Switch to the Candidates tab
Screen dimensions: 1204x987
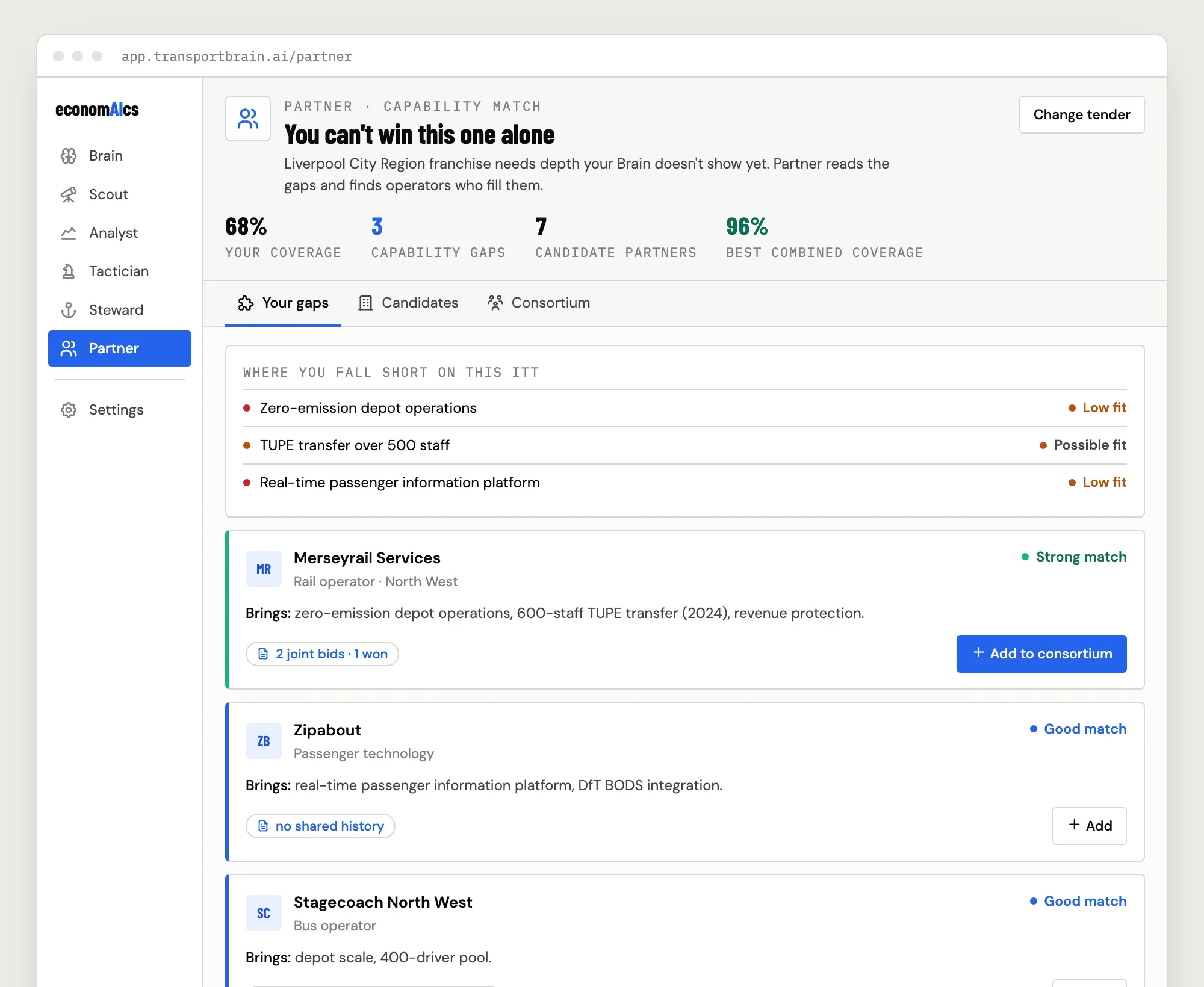408,303
